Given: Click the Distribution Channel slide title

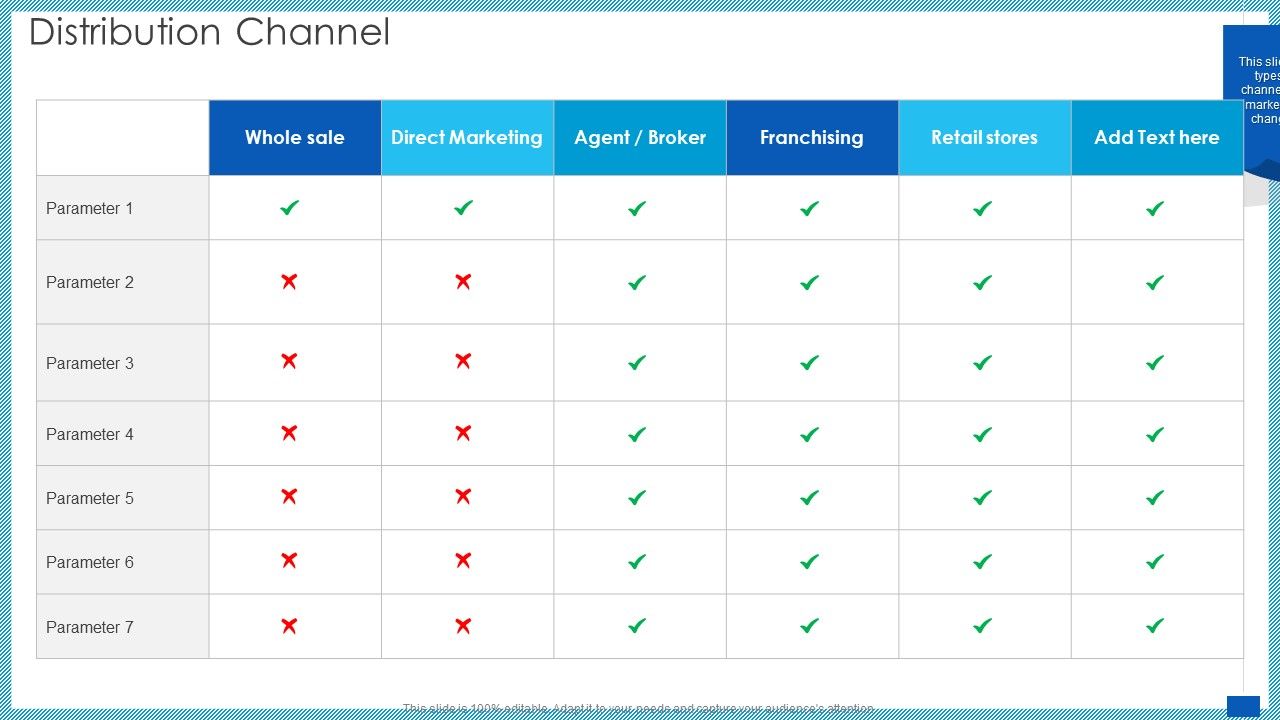Looking at the screenshot, I should point(210,32).
